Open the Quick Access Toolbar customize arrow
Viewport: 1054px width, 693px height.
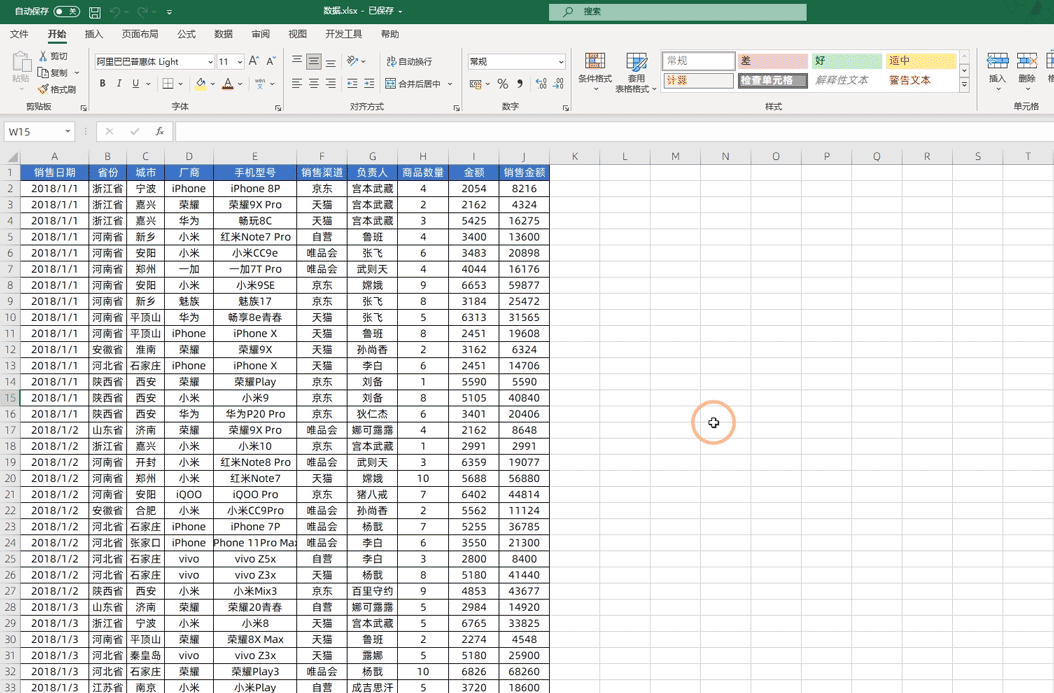169,12
